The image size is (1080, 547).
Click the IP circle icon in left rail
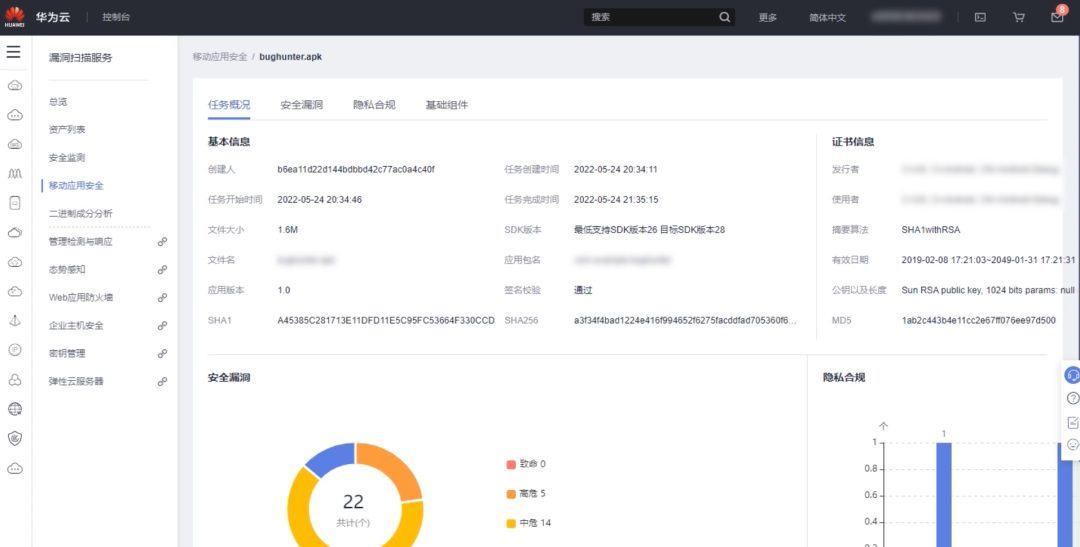14,350
